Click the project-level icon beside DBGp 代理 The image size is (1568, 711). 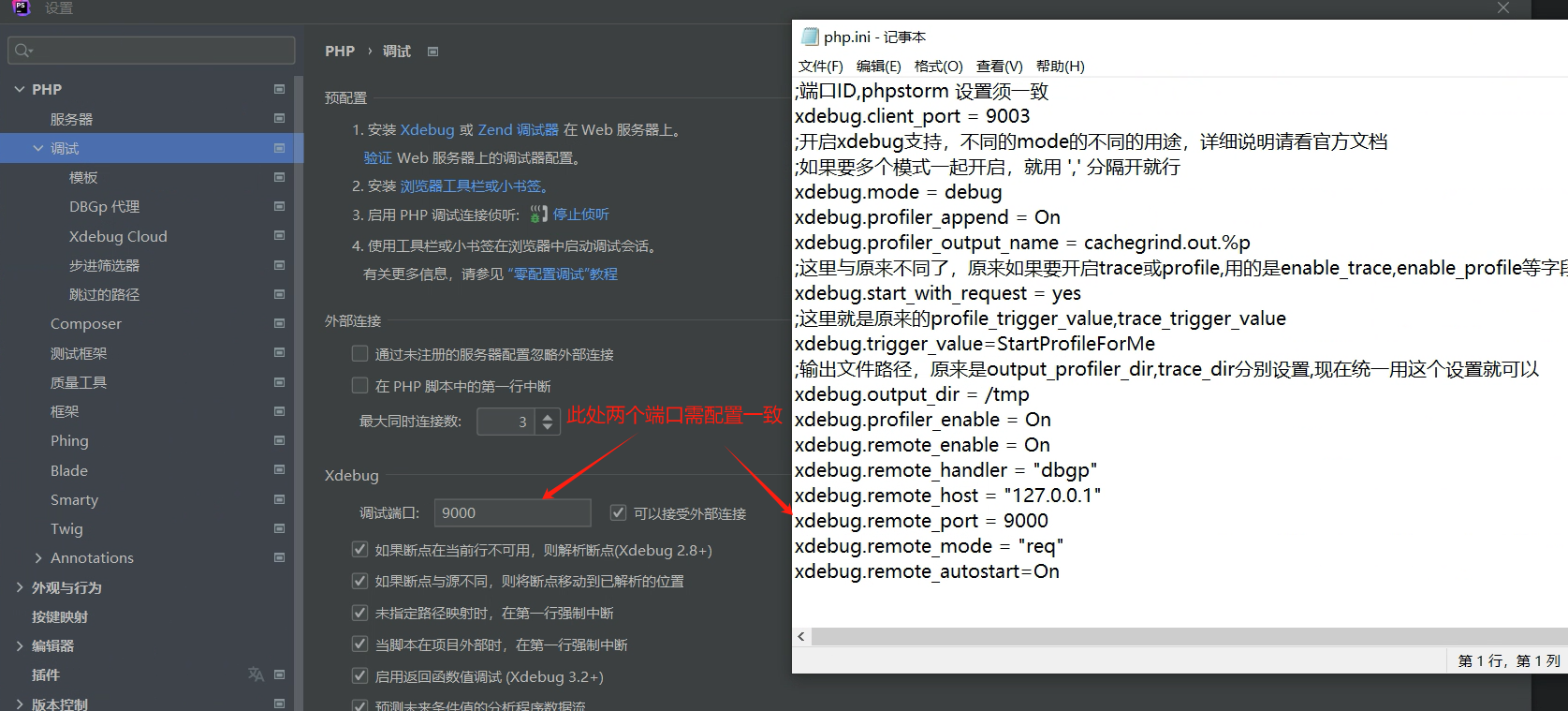279,205
